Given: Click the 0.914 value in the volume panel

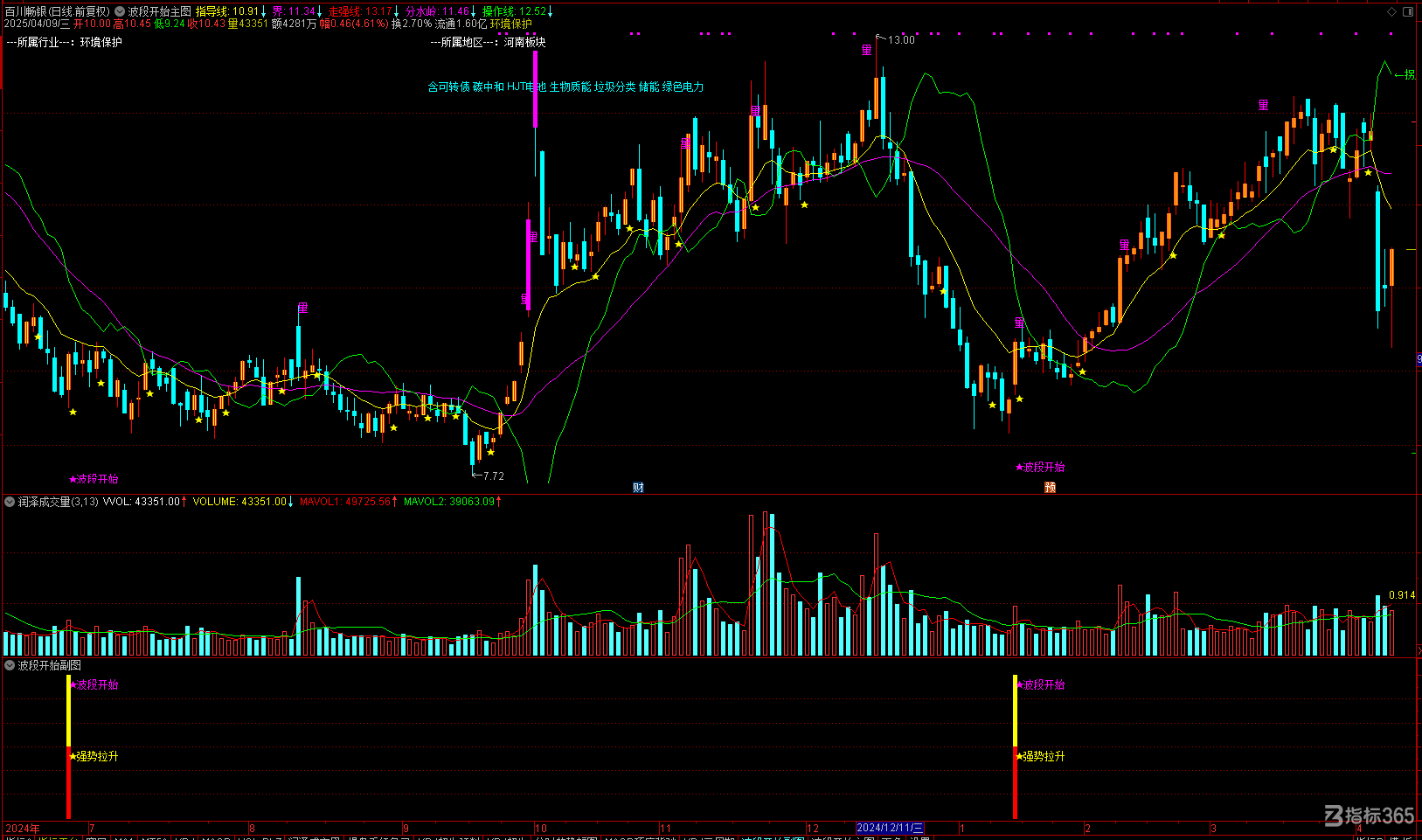Looking at the screenshot, I should click(x=1402, y=595).
